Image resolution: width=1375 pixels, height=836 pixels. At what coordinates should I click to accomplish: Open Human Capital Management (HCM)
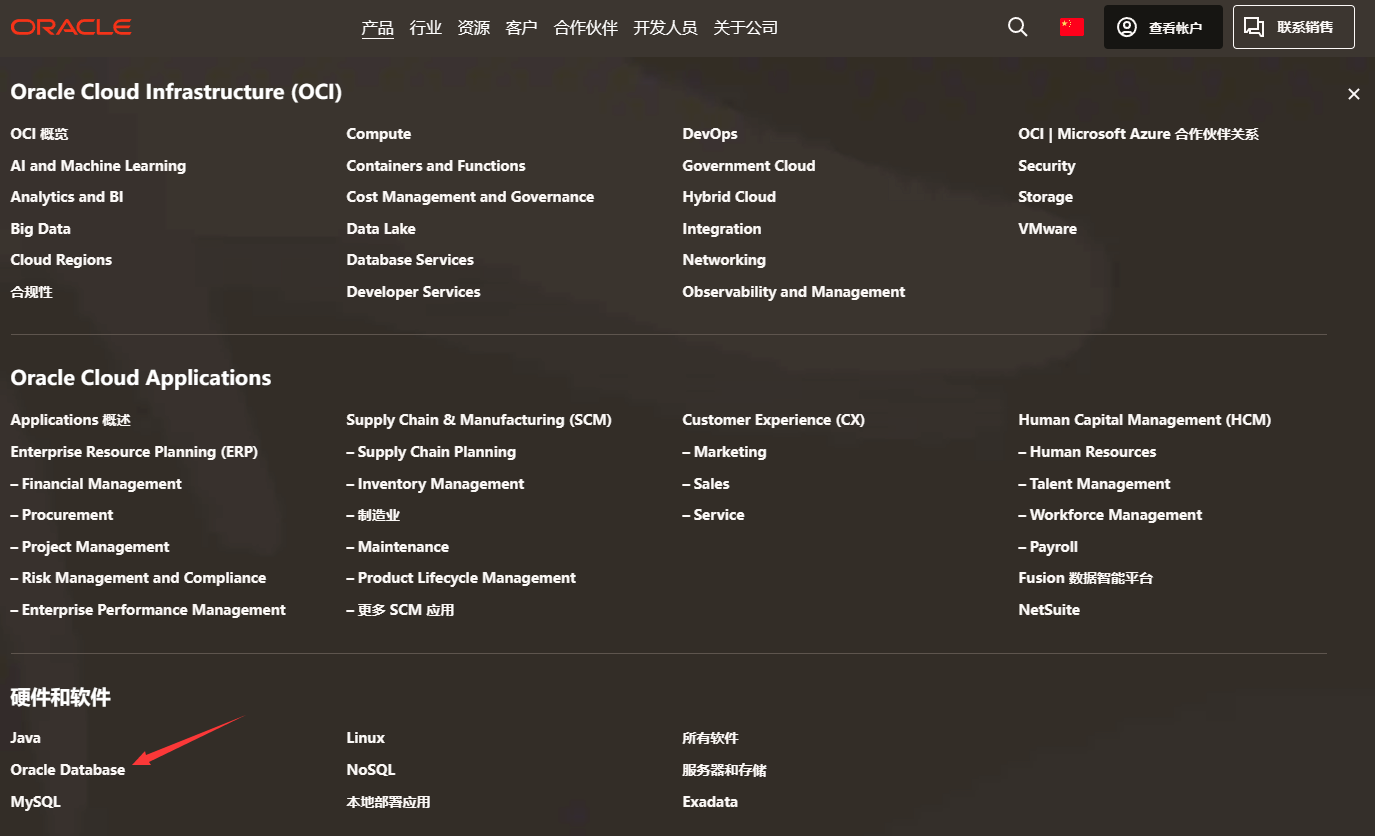1145,420
